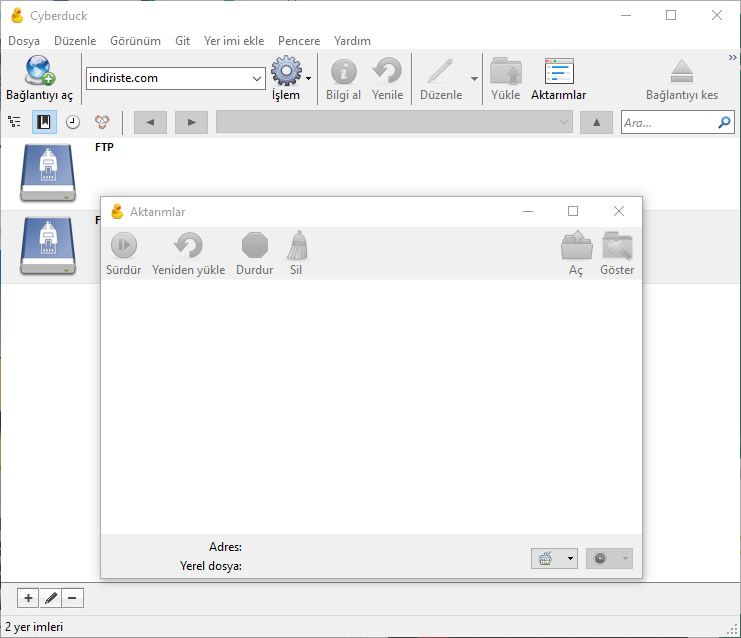Switch to outline browser view icon
Image resolution: width=741 pixels, height=638 pixels.
(15, 122)
